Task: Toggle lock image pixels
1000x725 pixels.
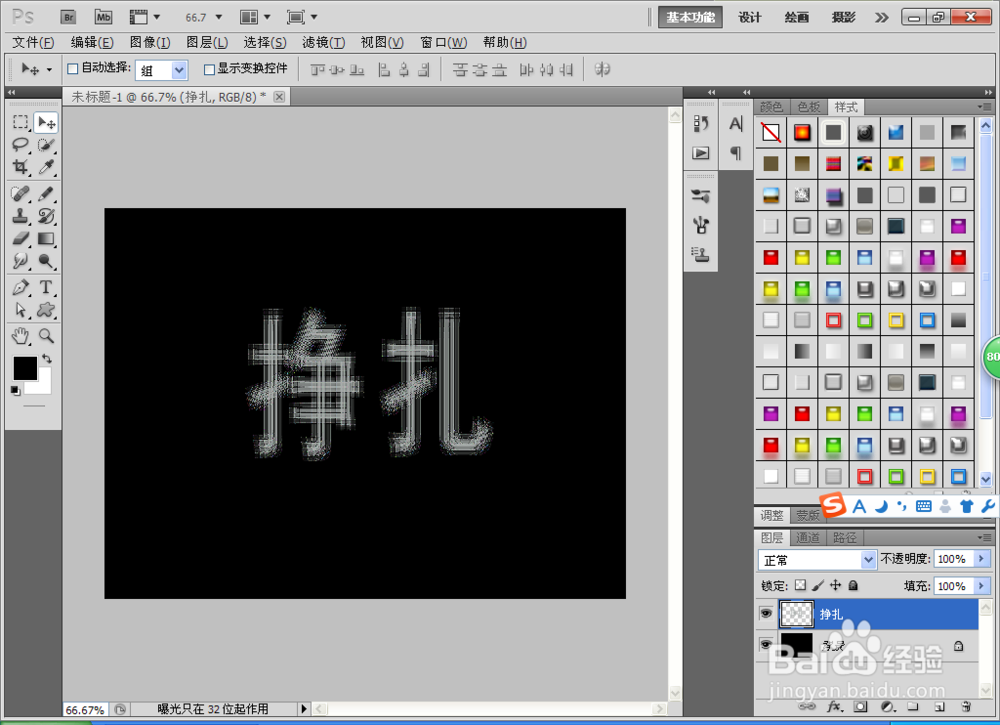Action: [818, 585]
